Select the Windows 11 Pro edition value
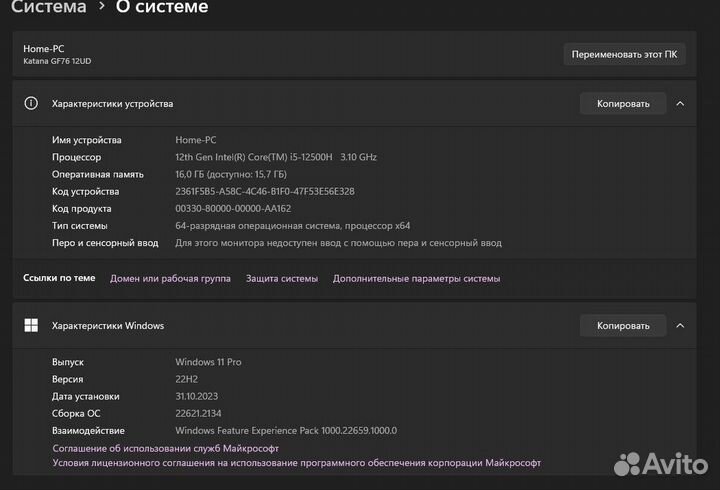Screen dimensions: 720x490 (208, 362)
